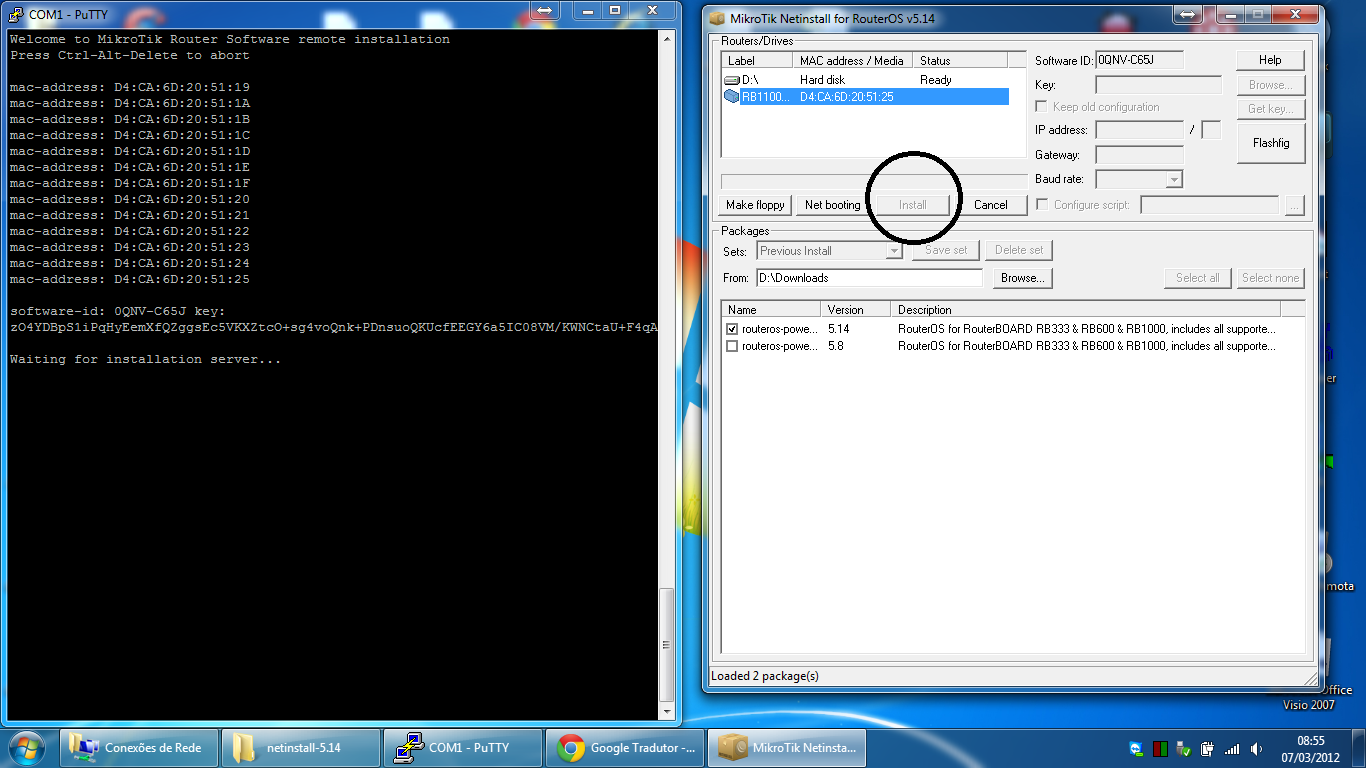Open the netinstall-5.14 folder from taskbar
Image resolution: width=1366 pixels, height=768 pixels.
(x=301, y=748)
